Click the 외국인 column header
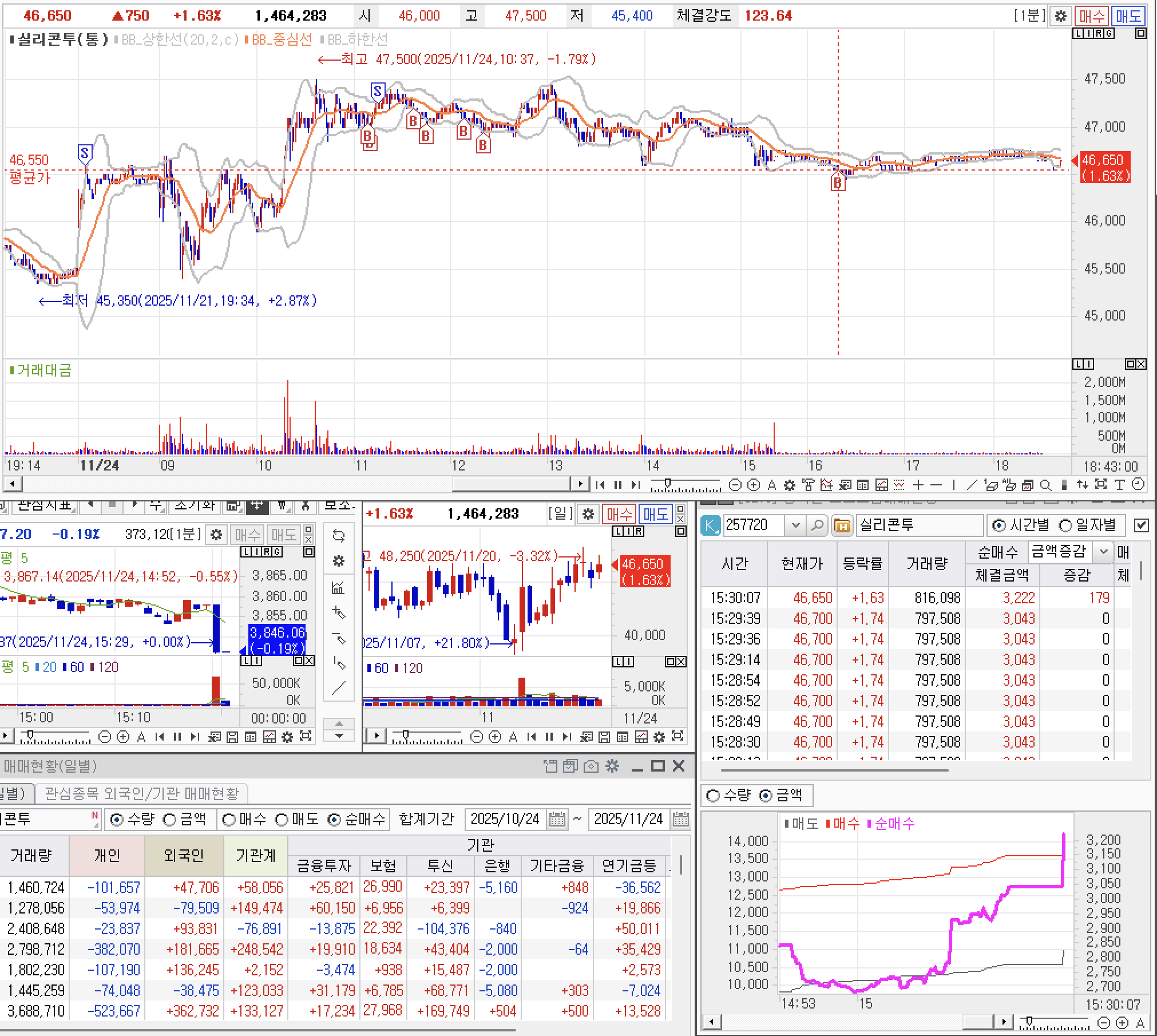1157x1036 pixels. click(183, 855)
